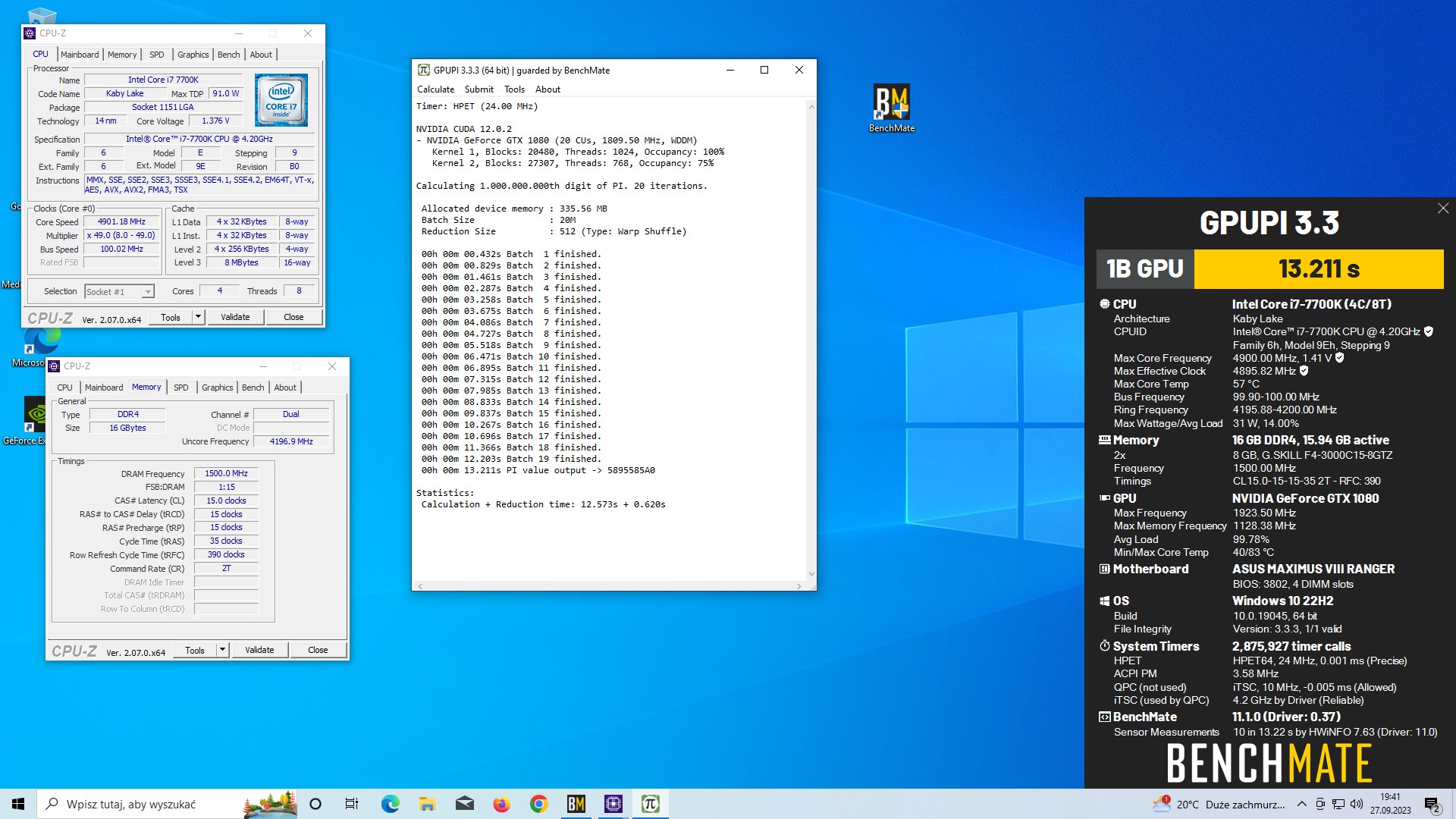Close the BenchMate result overlay

1442,208
